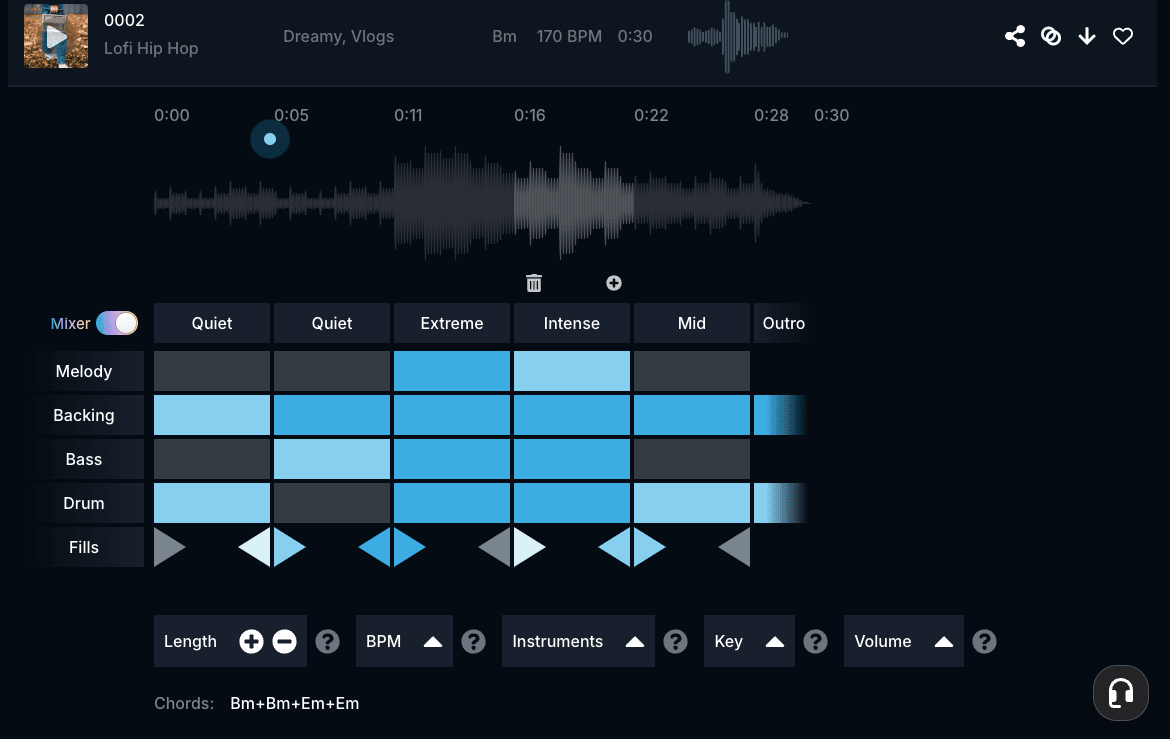Click the share icon for the track
This screenshot has width=1170, height=739.
[1015, 36]
